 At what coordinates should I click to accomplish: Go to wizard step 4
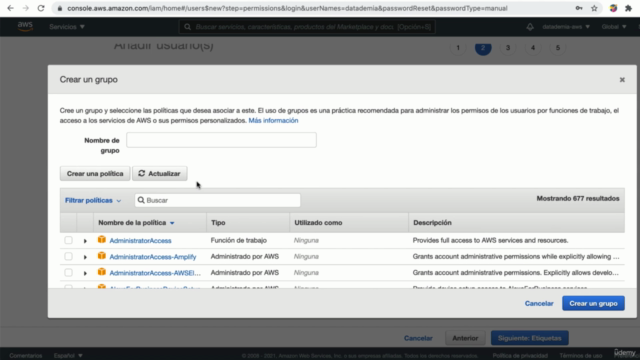(x=533, y=48)
